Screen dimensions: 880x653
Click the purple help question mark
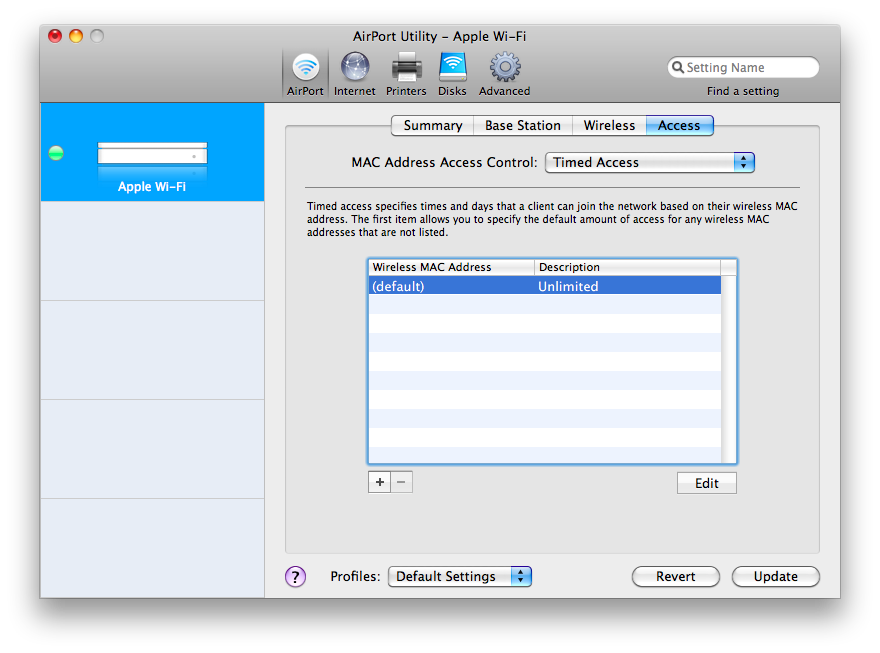click(x=295, y=576)
